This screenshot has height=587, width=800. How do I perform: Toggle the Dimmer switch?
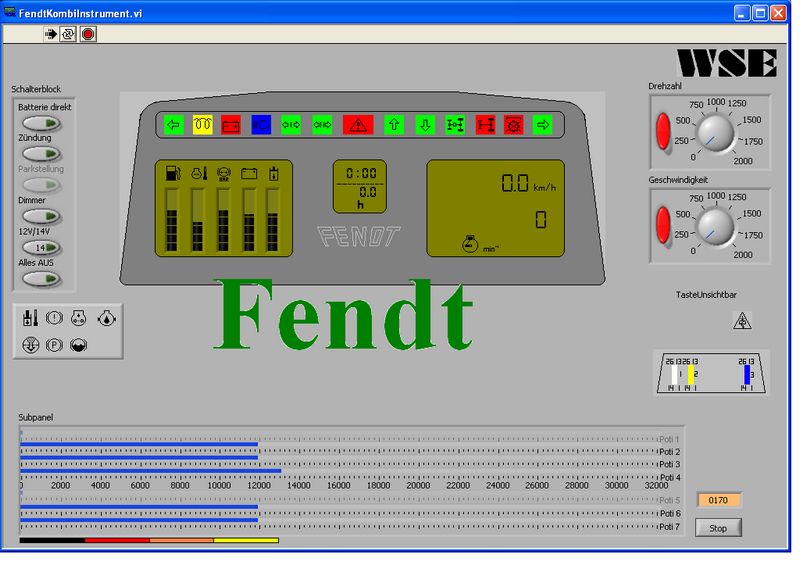[42, 216]
